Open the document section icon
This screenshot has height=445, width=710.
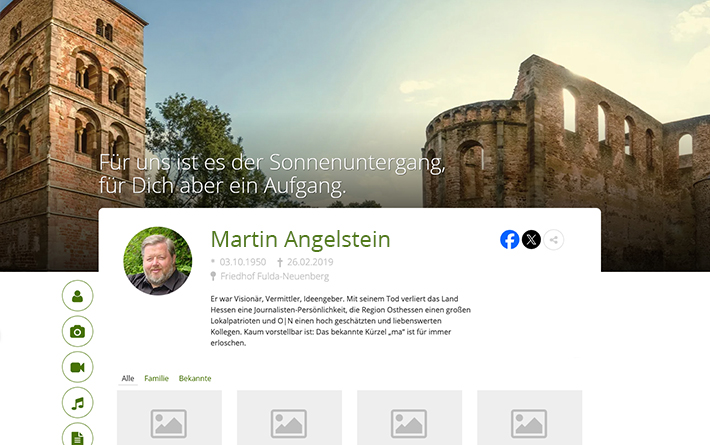pos(77,435)
